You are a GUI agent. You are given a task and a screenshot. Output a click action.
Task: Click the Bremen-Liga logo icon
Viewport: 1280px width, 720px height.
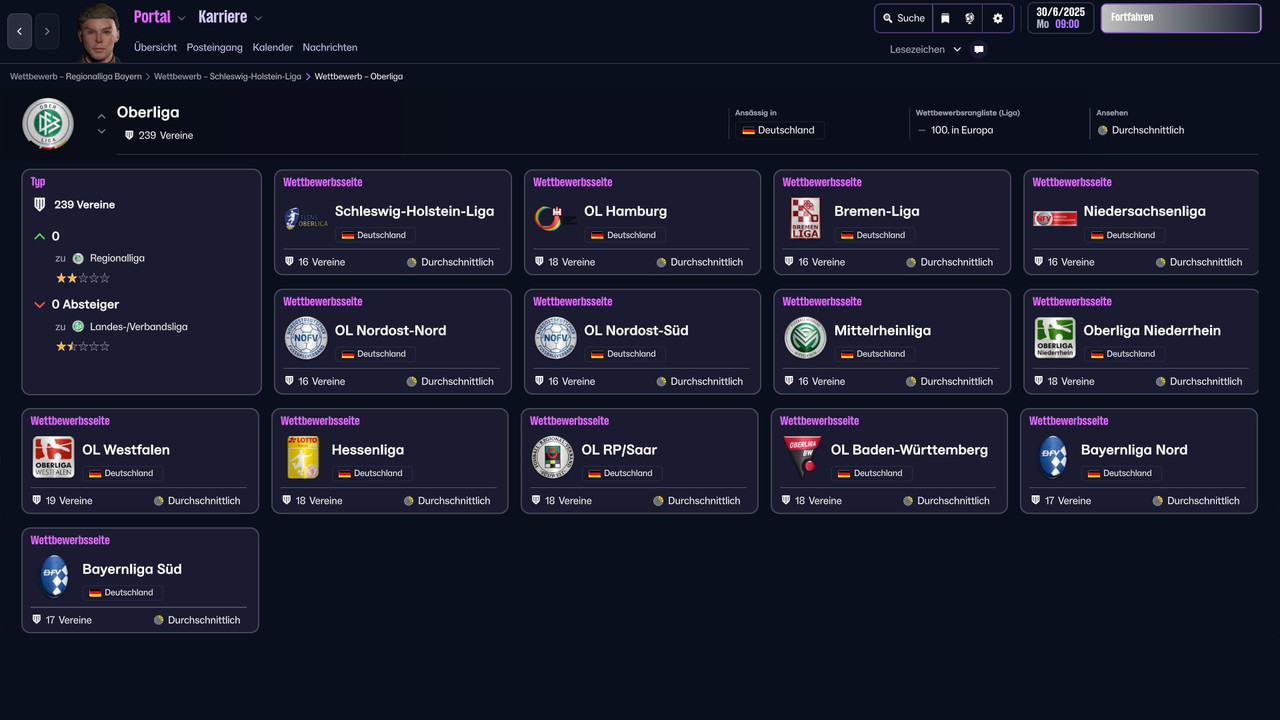(805, 218)
